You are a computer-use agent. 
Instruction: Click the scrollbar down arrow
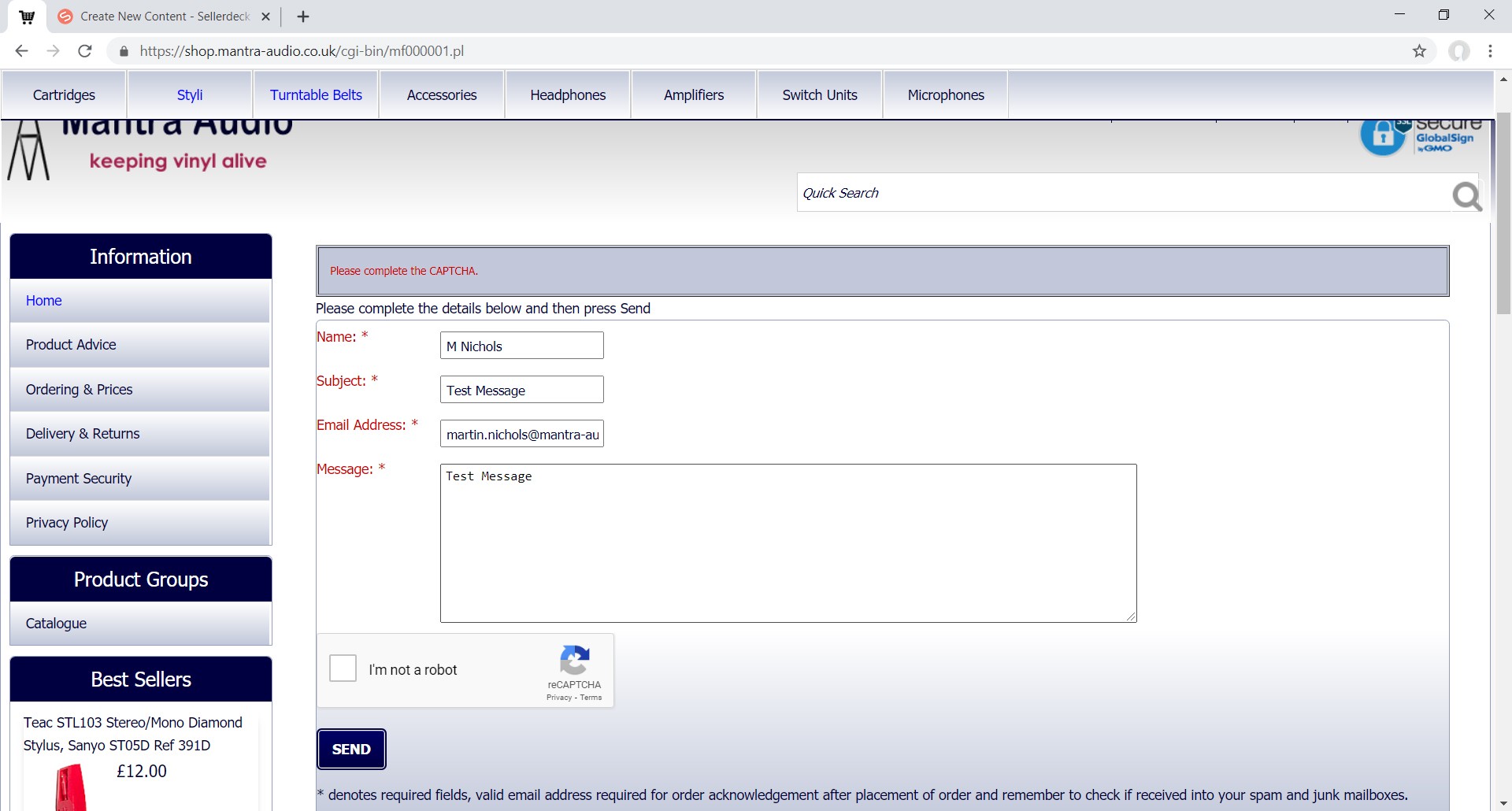coord(1503,803)
